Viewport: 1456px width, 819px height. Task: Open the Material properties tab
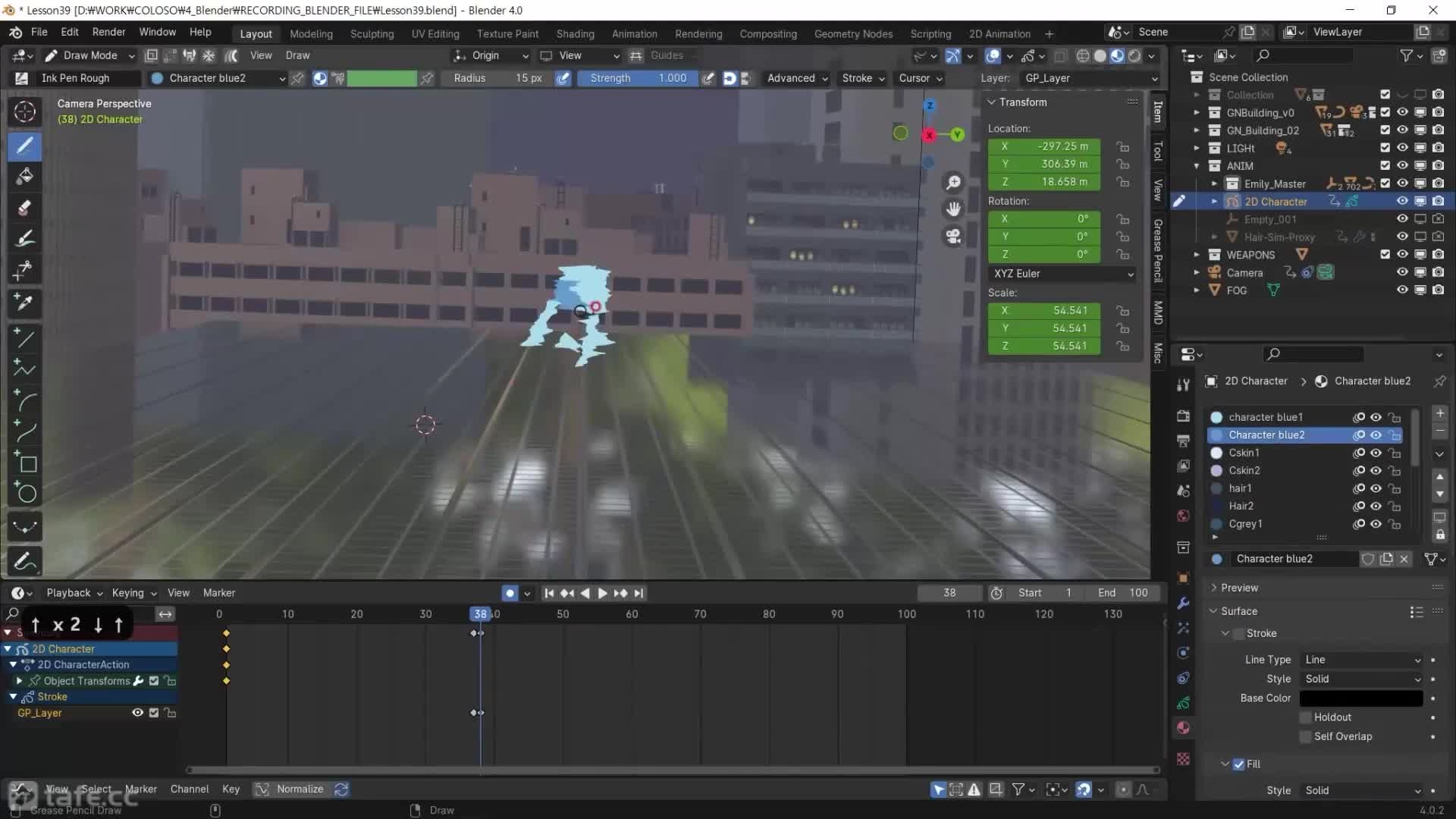(x=1183, y=728)
